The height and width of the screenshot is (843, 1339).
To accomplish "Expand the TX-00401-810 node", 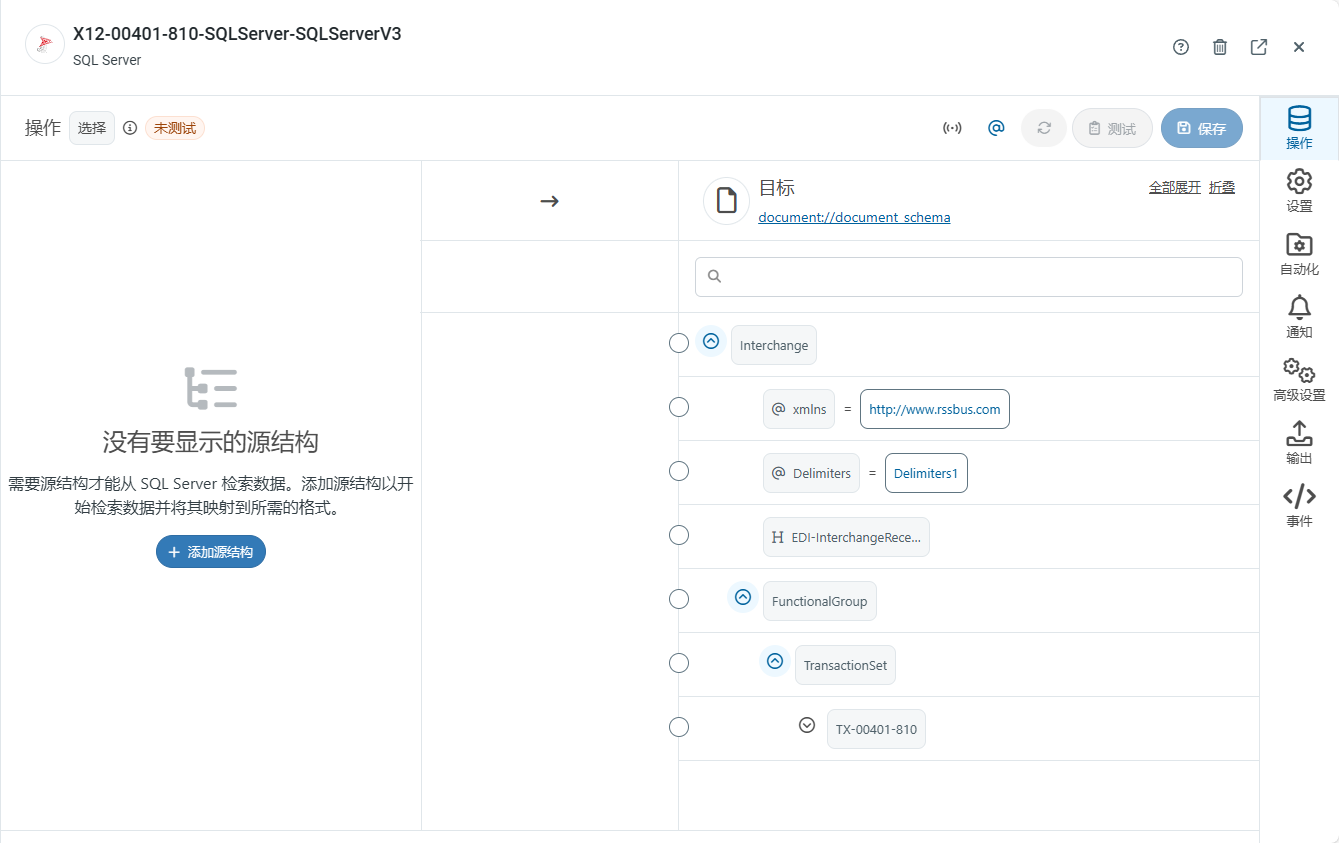I will pos(807,725).
